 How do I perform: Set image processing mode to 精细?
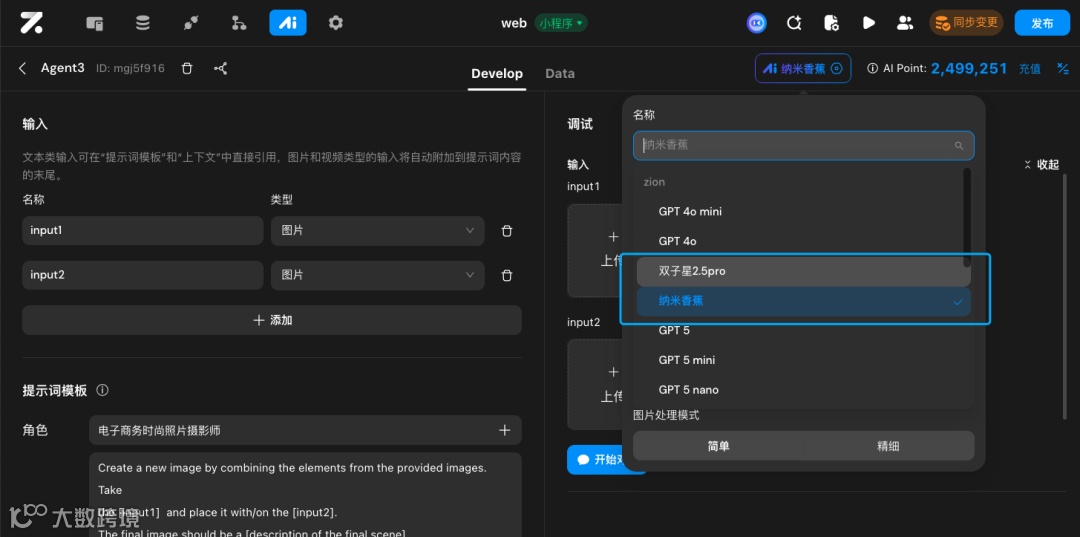pos(888,446)
